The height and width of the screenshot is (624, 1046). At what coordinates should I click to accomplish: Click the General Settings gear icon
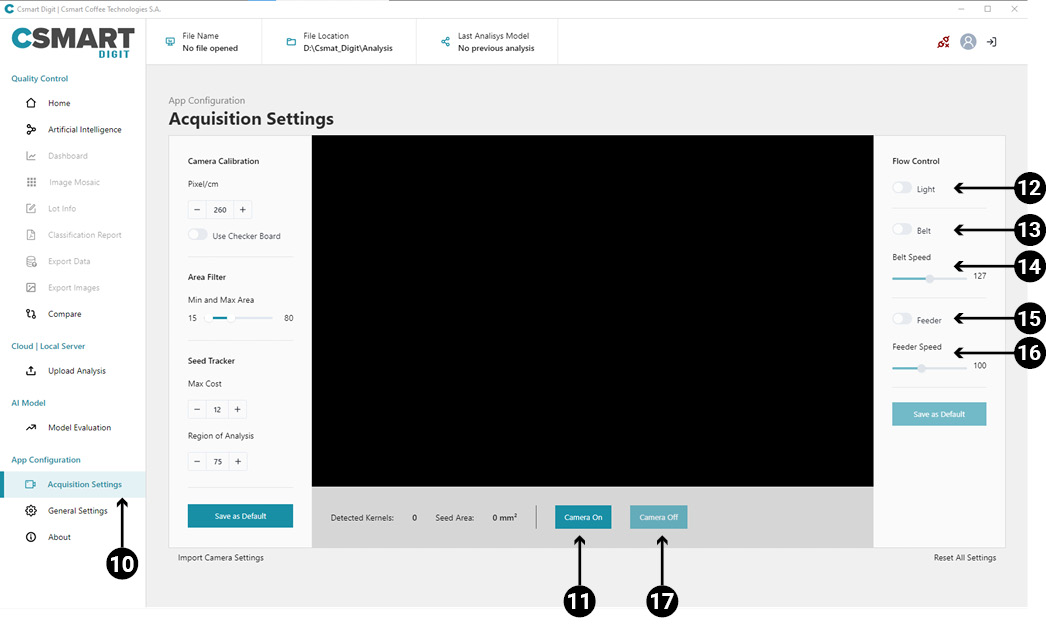tap(31, 511)
